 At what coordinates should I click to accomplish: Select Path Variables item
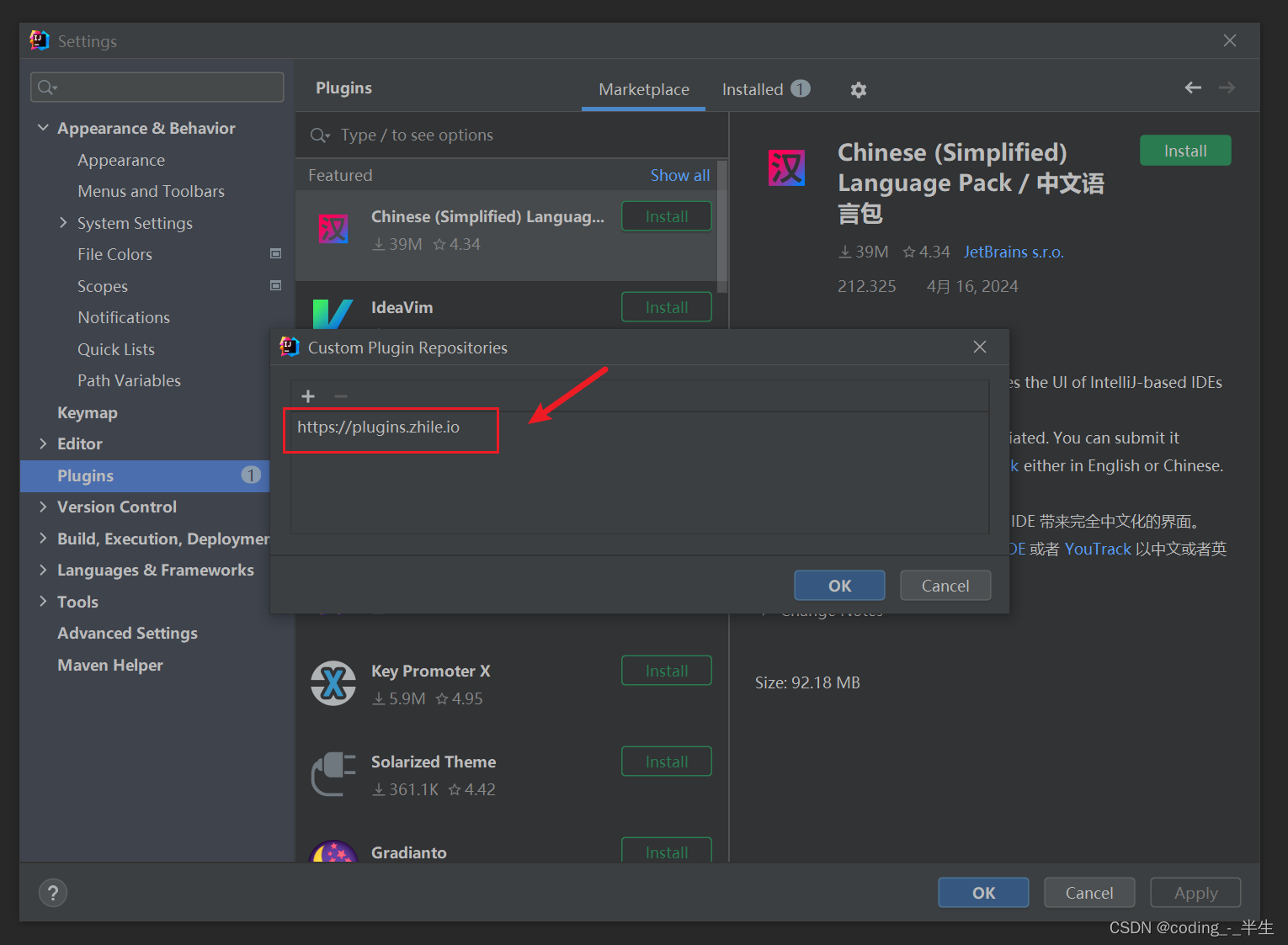[x=129, y=380]
